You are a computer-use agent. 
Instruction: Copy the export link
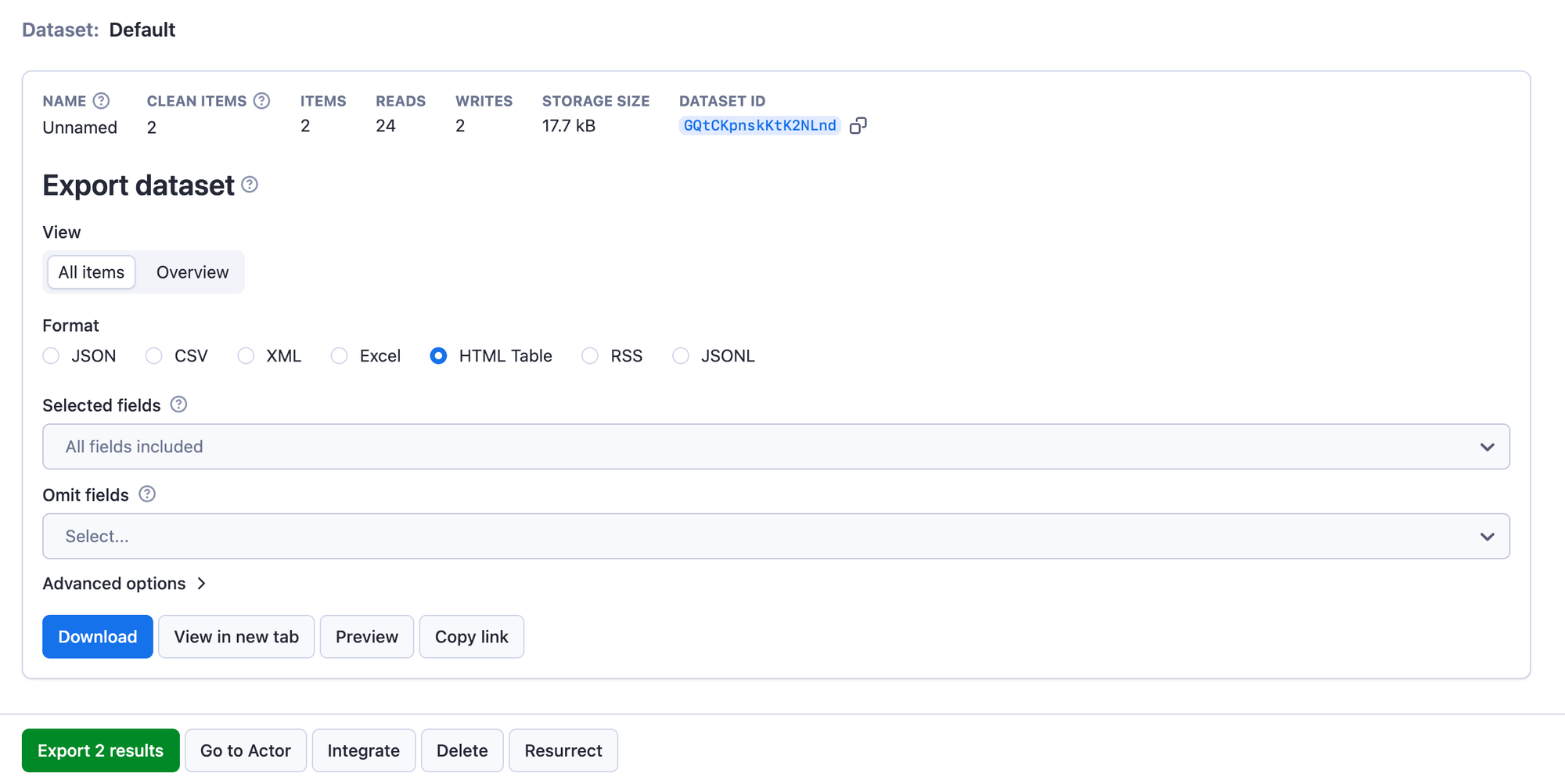tap(471, 636)
